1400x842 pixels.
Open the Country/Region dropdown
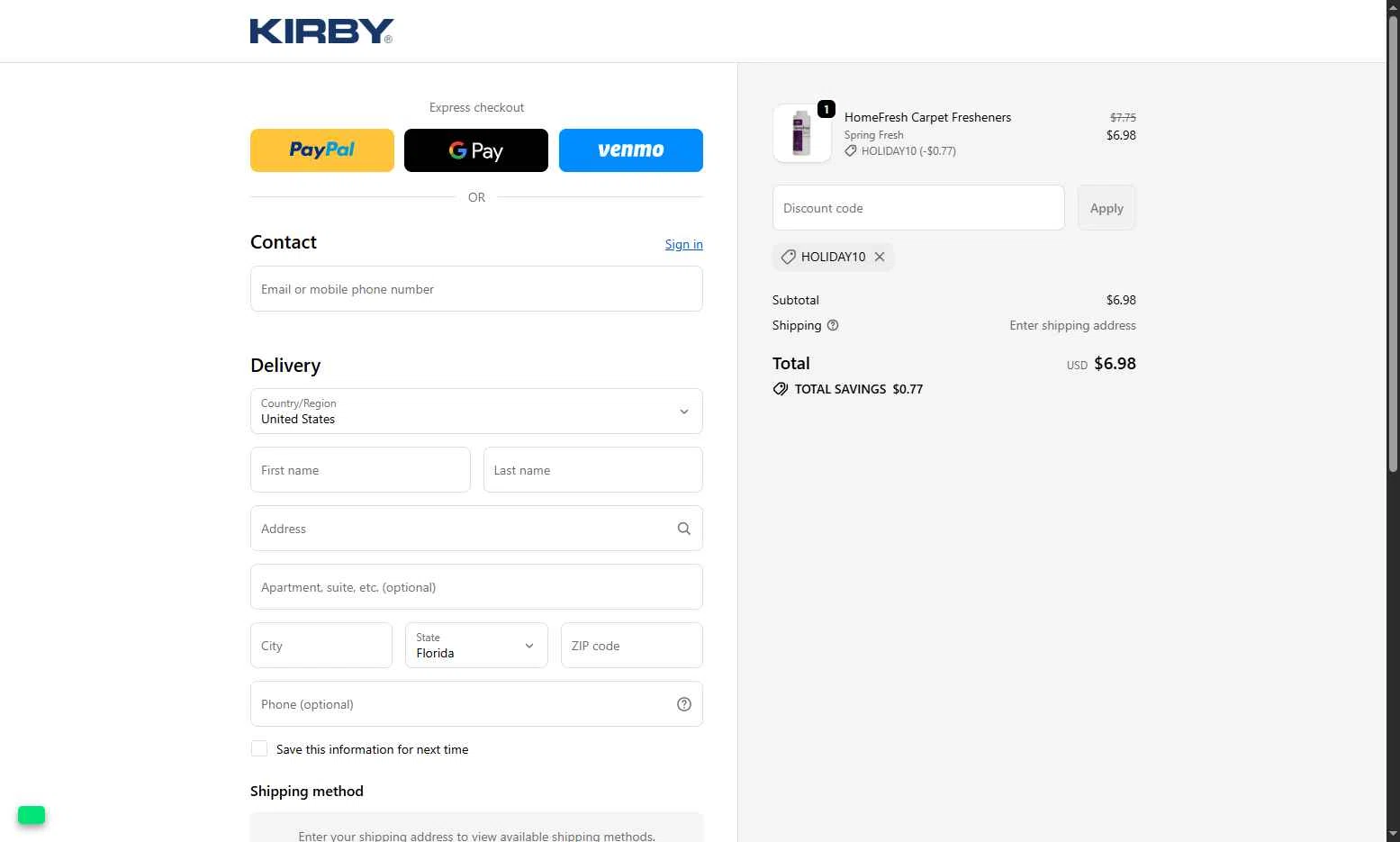[476, 412]
